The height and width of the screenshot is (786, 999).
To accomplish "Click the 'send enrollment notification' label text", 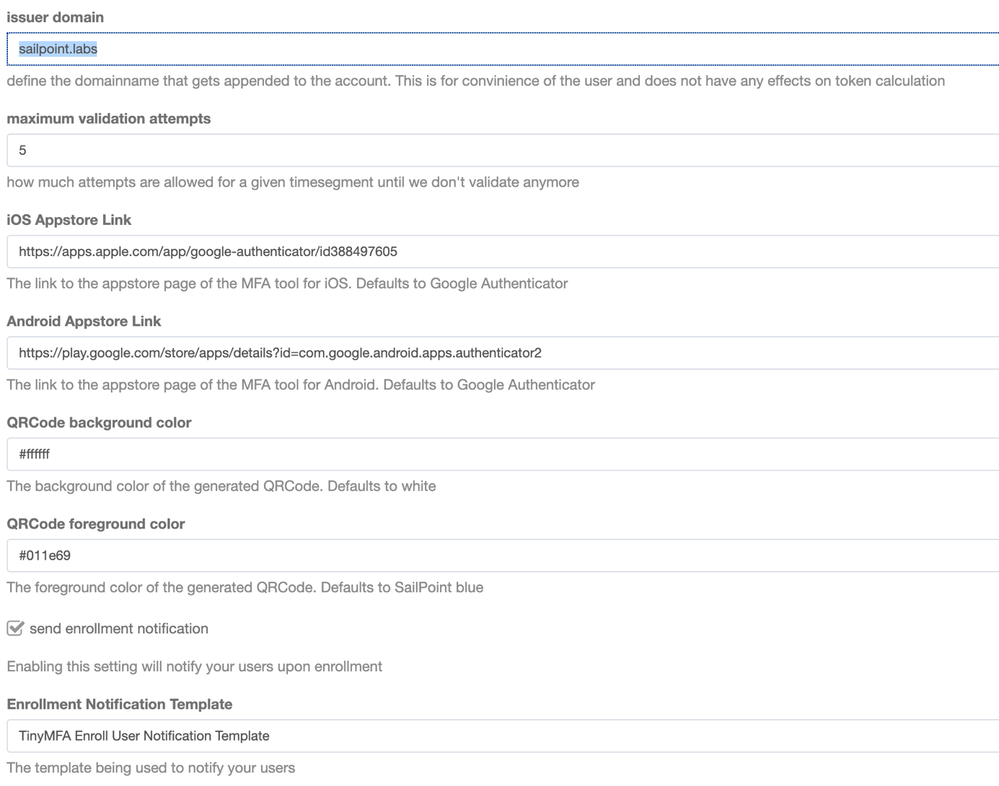I will click(x=119, y=629).
